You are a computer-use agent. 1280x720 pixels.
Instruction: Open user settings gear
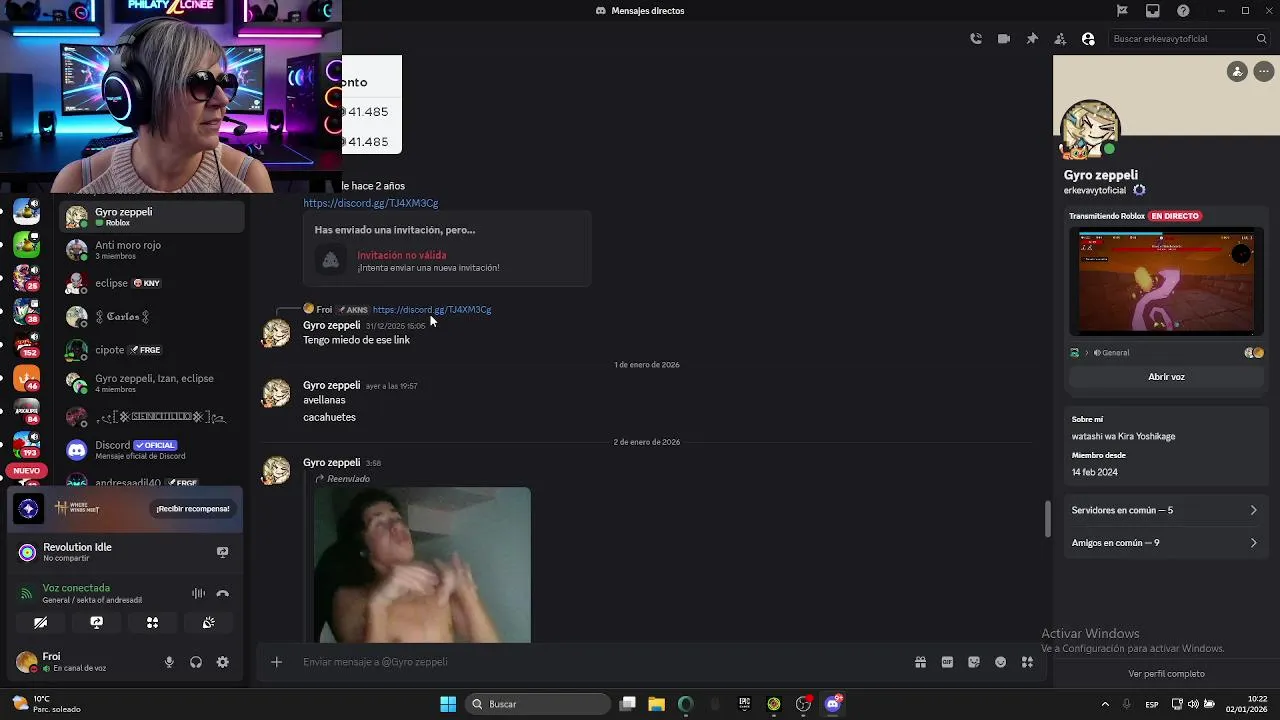(x=223, y=662)
